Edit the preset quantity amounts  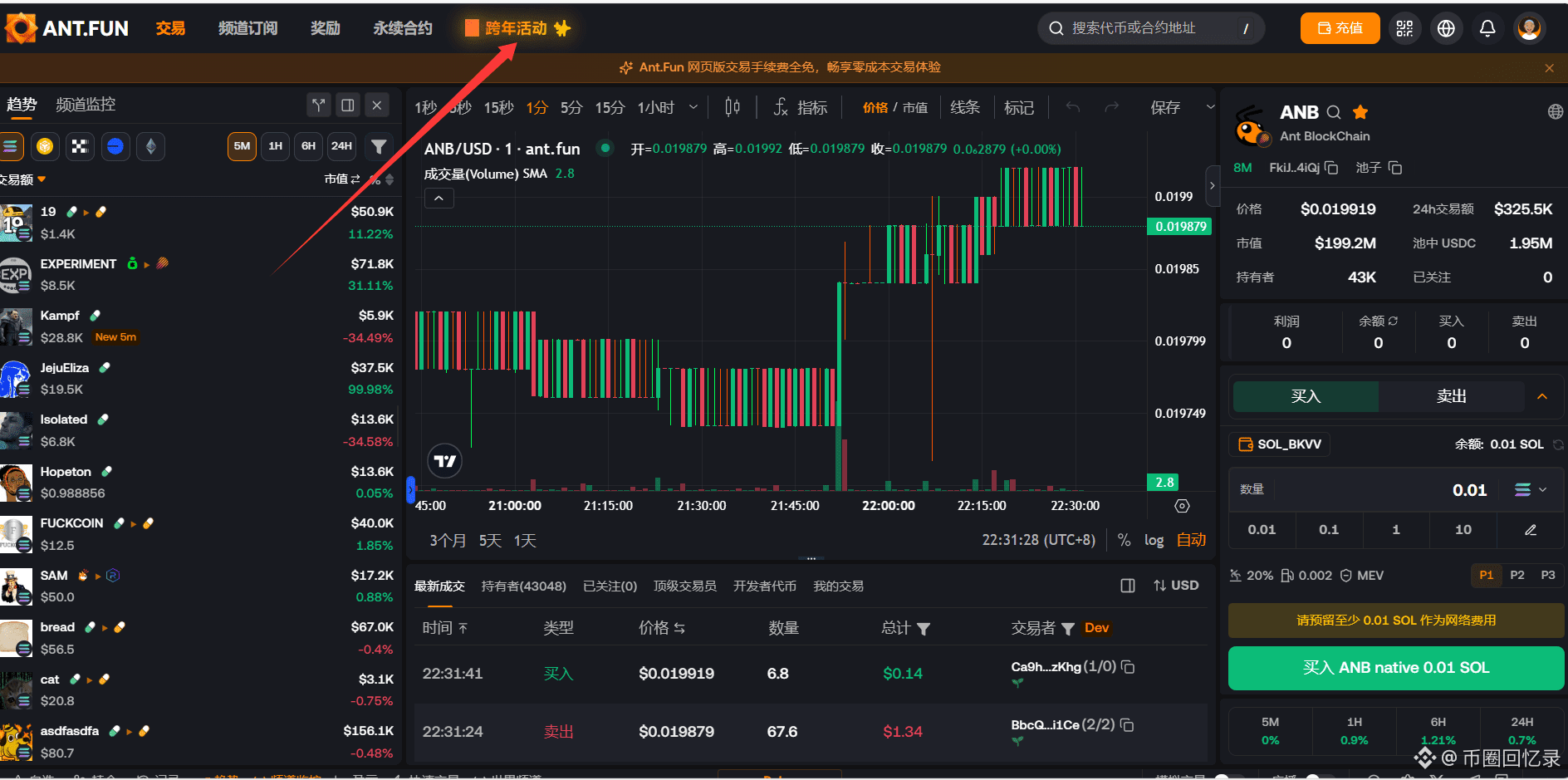[x=1531, y=529]
